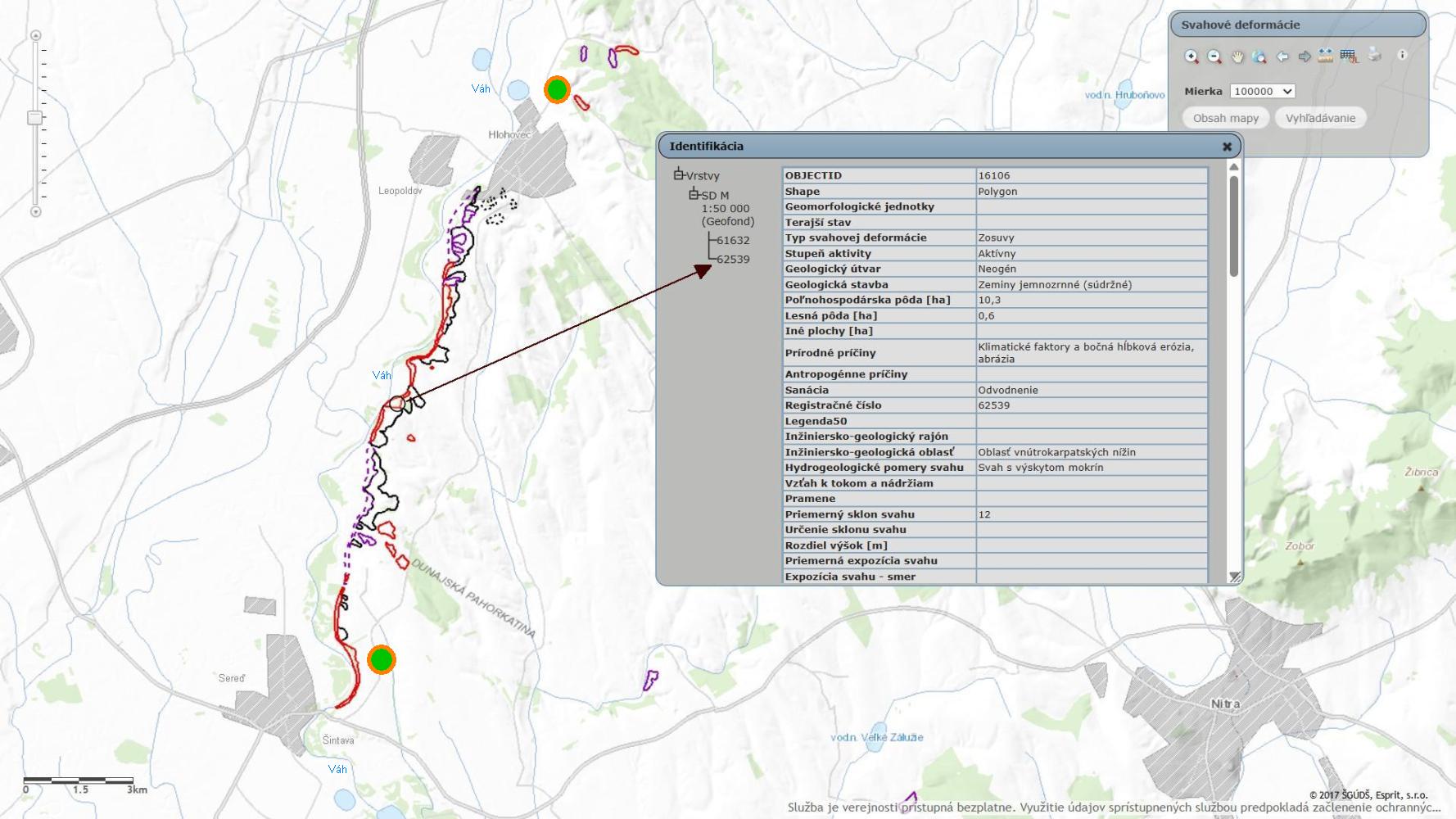Click the map zoom slider handle

pos(34,118)
